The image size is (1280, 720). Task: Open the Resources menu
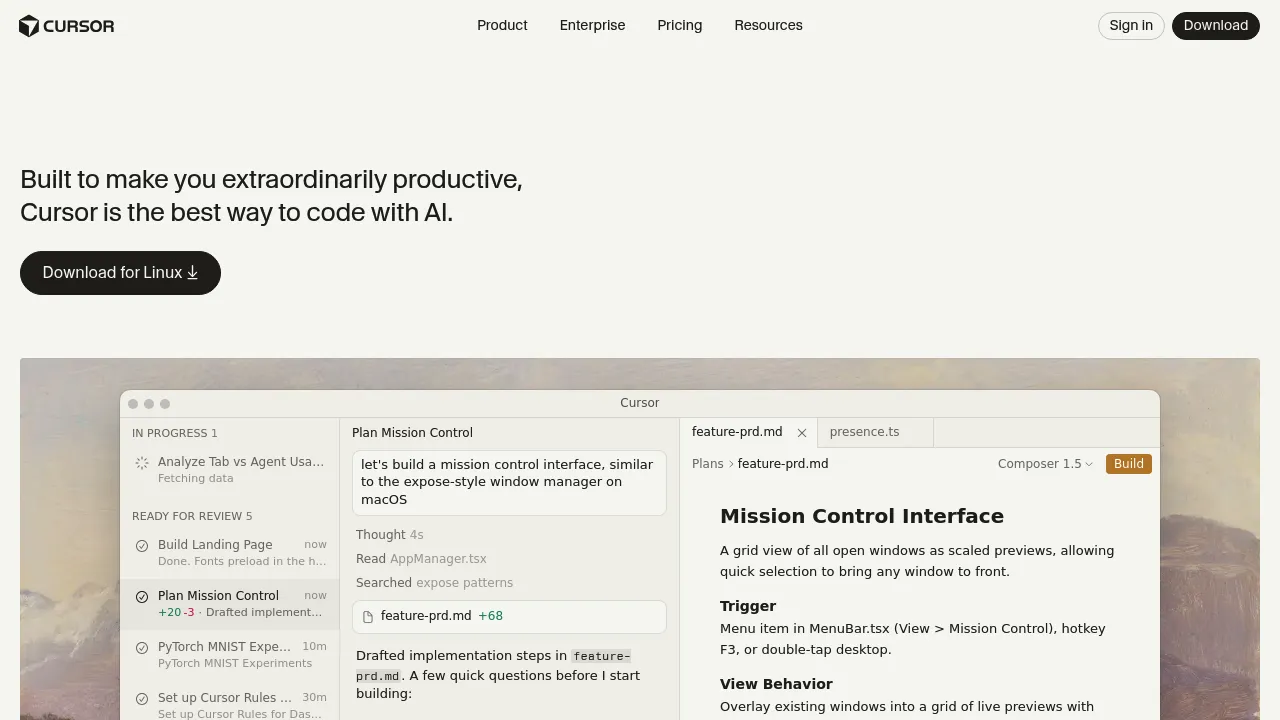tap(768, 26)
